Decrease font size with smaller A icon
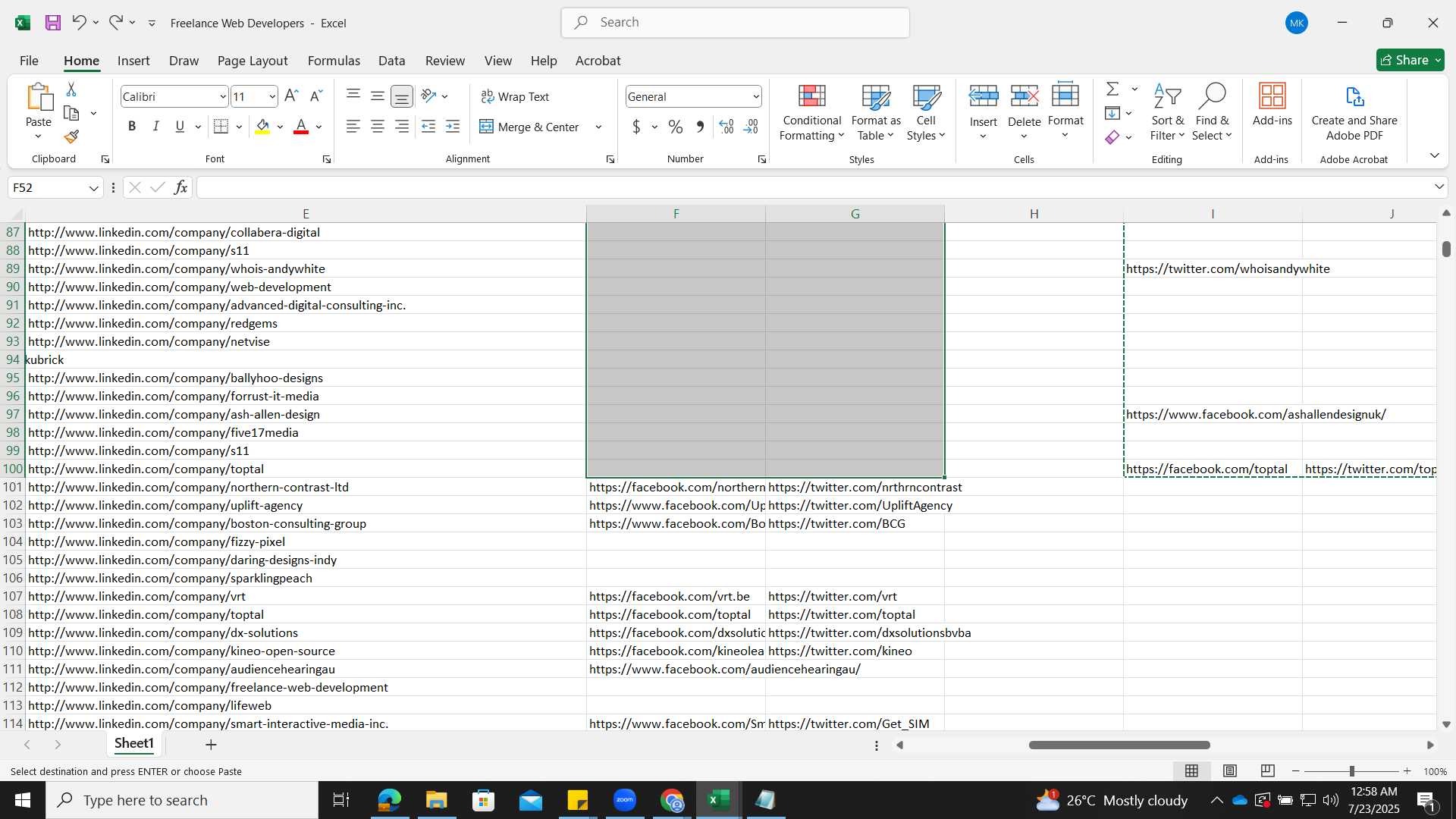Image resolution: width=1456 pixels, height=819 pixels. pos(317,96)
